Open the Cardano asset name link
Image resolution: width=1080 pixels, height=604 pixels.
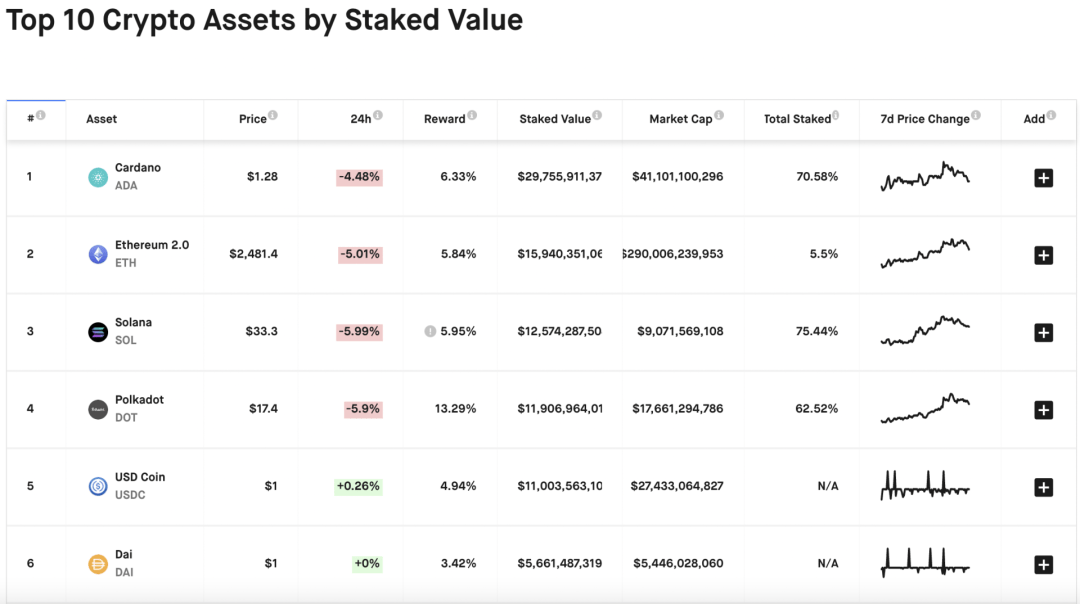pos(137,168)
